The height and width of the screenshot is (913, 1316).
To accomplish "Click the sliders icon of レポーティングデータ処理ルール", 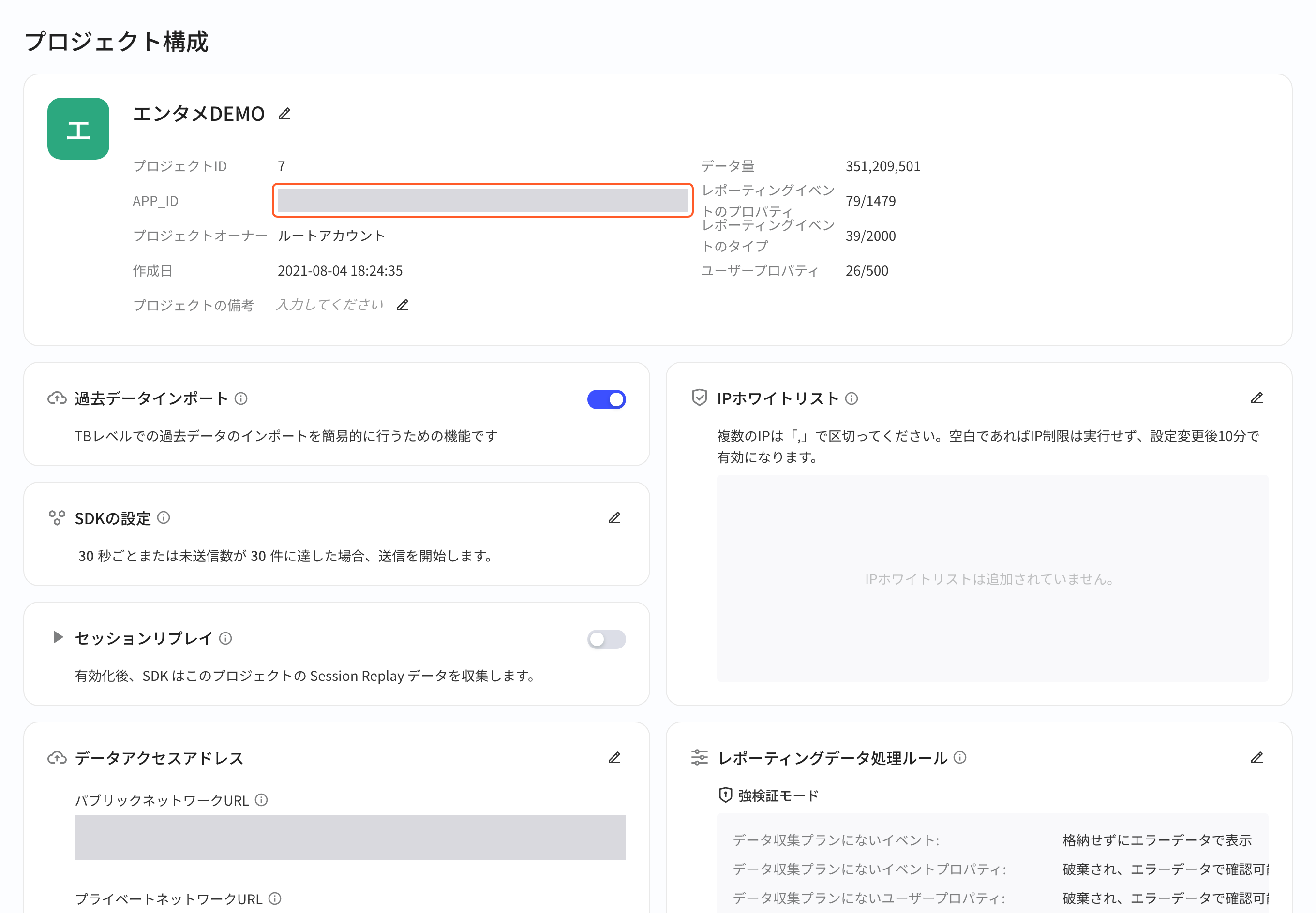I will point(699,757).
